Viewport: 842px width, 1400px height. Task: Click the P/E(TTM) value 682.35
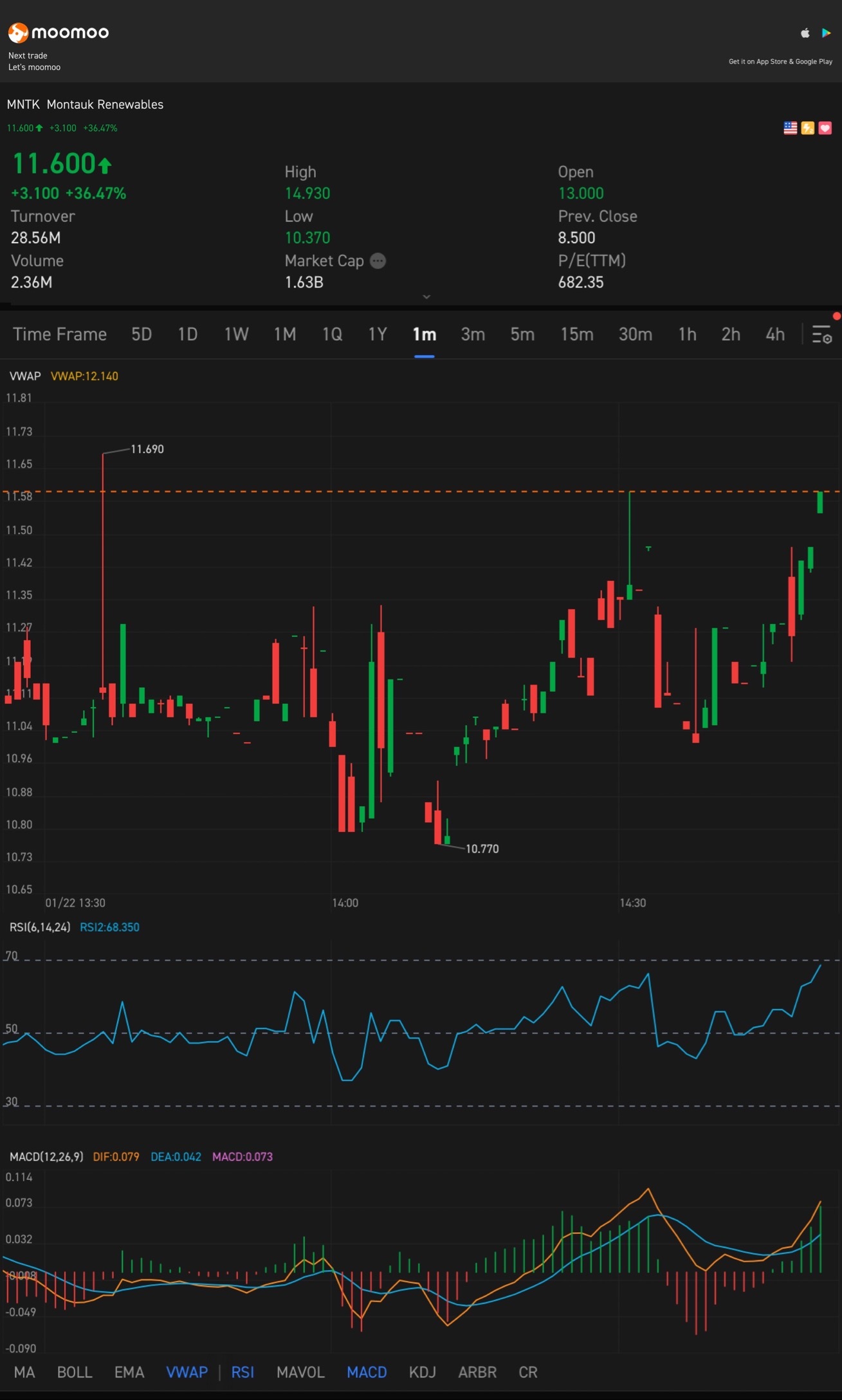click(x=581, y=282)
